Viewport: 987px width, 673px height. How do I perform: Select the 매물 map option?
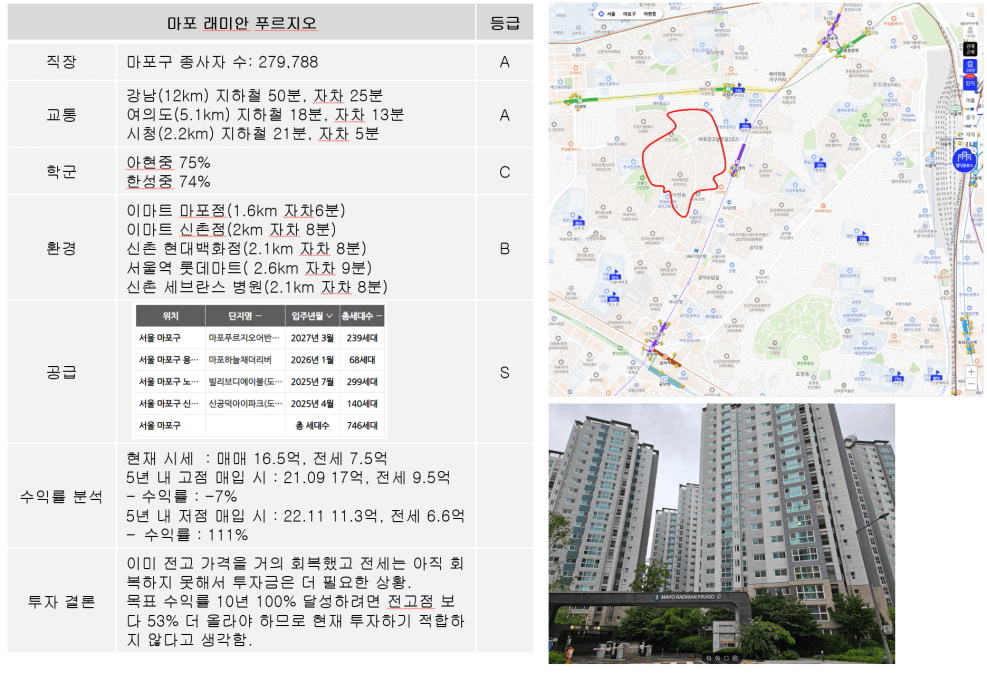[970, 101]
